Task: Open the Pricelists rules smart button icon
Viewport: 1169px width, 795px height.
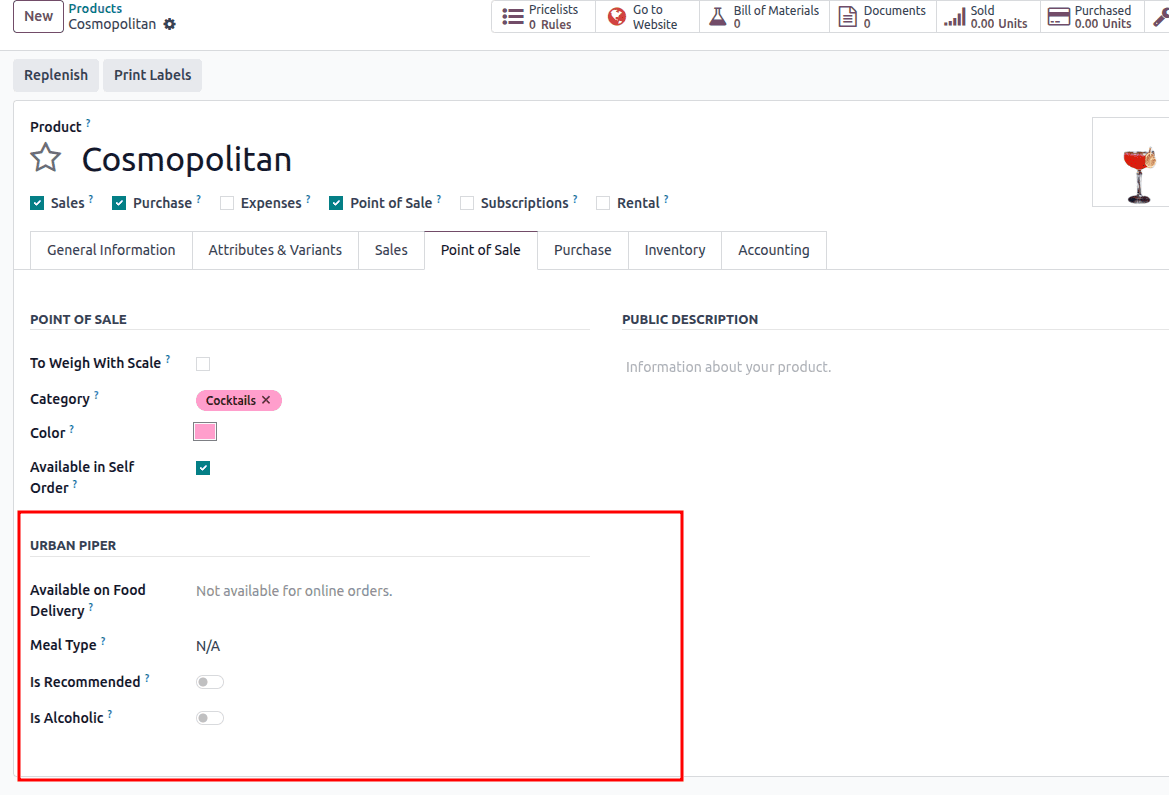Action: click(x=510, y=16)
